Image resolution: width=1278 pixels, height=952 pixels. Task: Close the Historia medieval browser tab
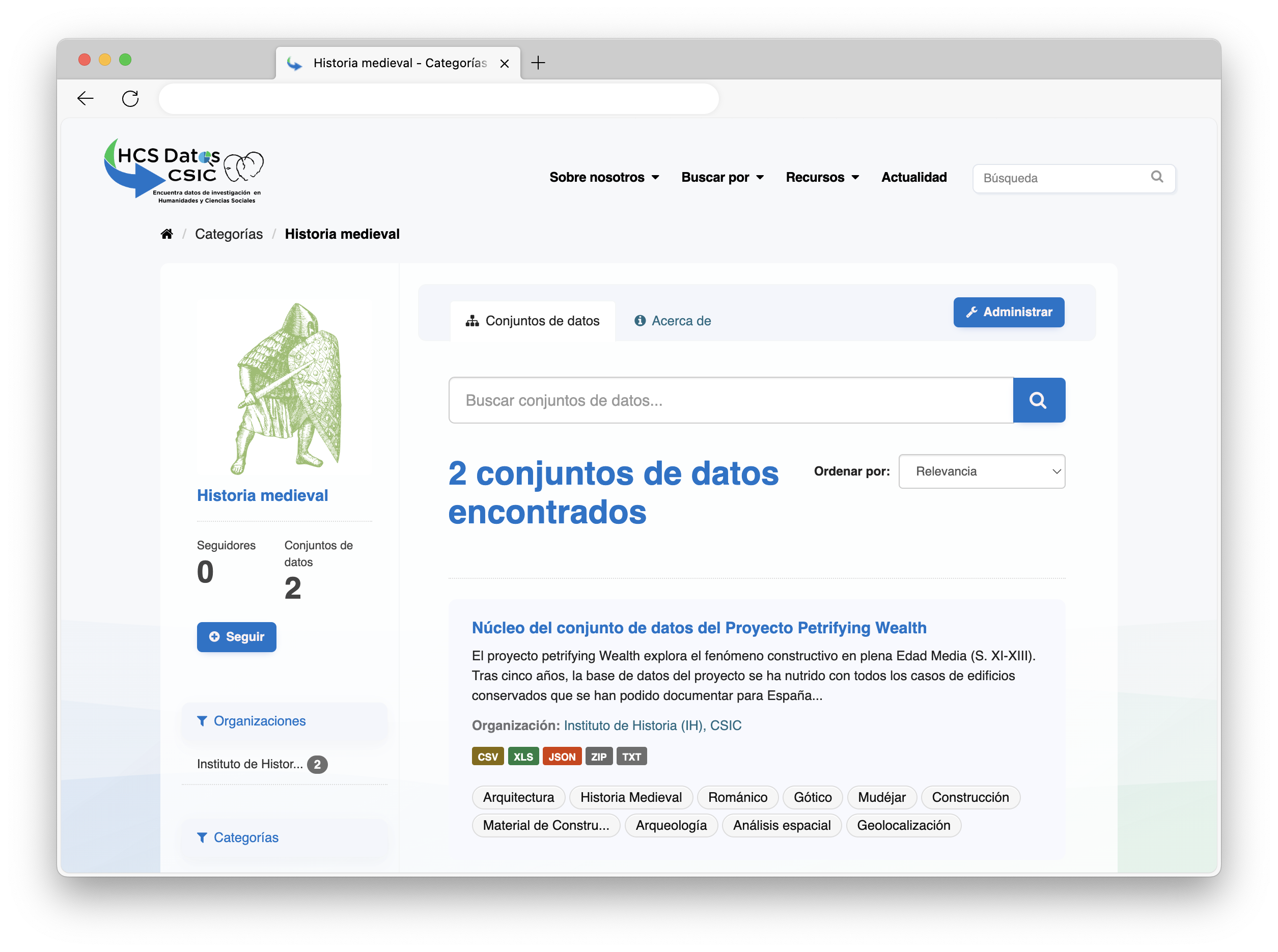pos(504,64)
